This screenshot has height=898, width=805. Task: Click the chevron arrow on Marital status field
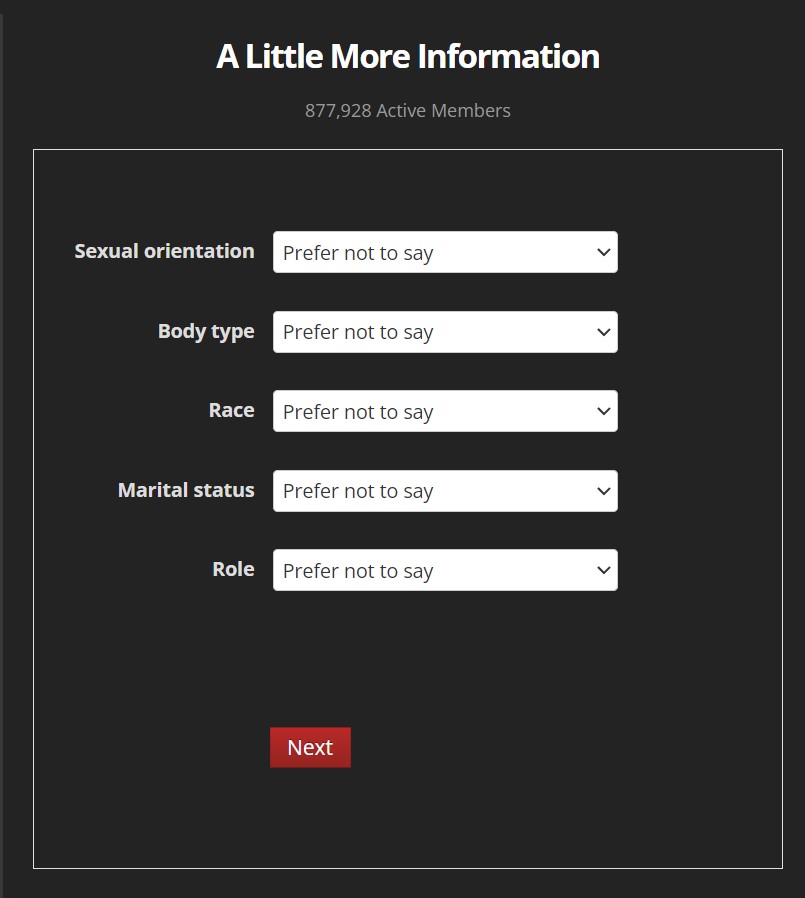click(603, 491)
